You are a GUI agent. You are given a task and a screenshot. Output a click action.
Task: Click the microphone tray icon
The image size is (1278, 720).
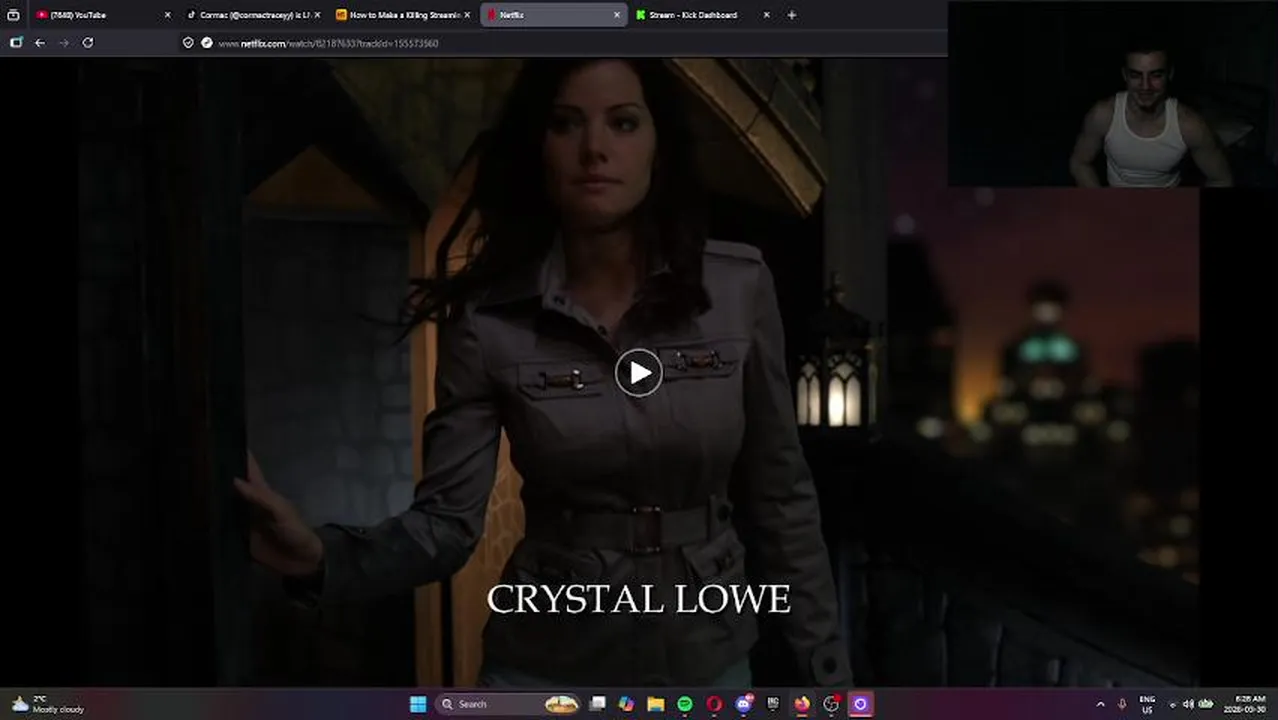coord(1122,704)
